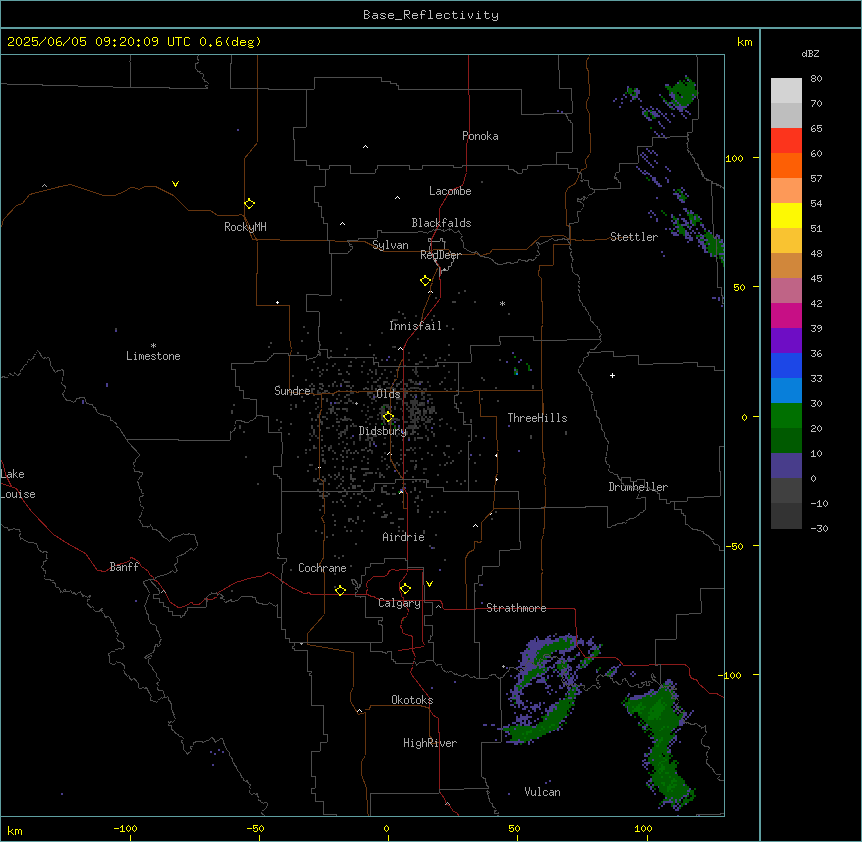Pick the dark orange swatch in dBZ legend
Screen dimensions: 862x842
pyautogui.click(x=786, y=165)
